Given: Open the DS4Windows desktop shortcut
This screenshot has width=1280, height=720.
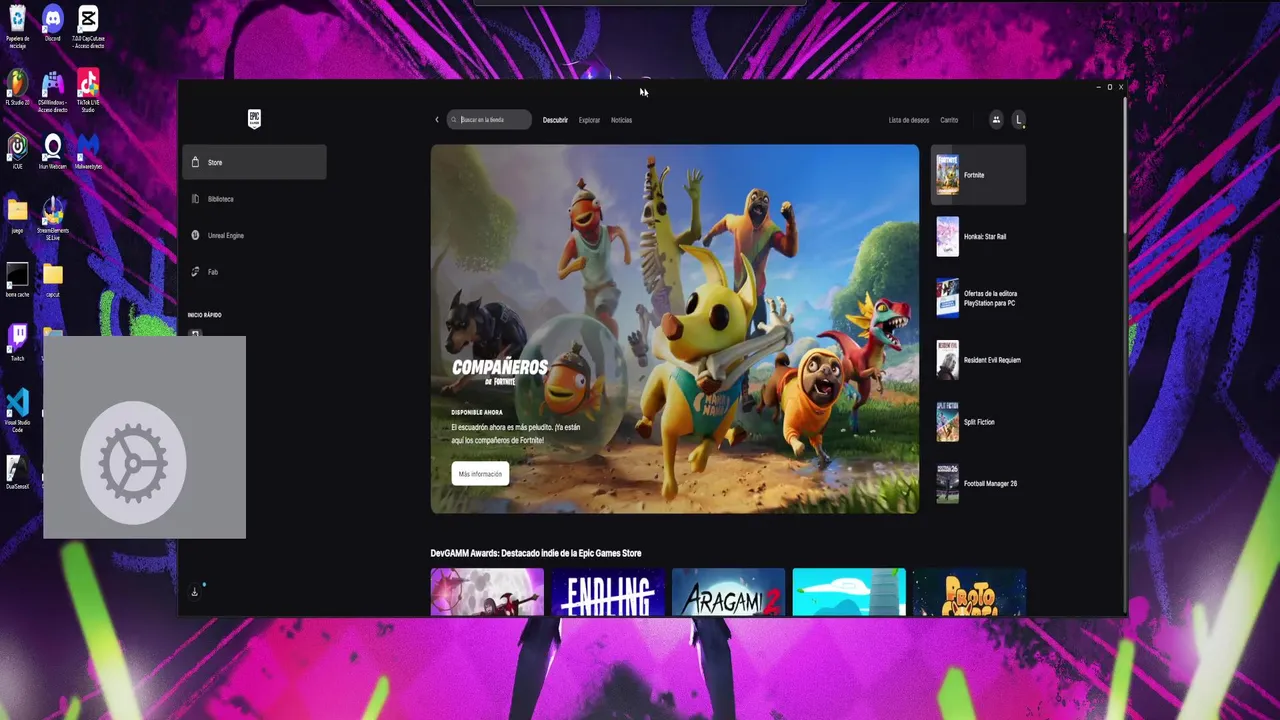Looking at the screenshot, I should [53, 91].
